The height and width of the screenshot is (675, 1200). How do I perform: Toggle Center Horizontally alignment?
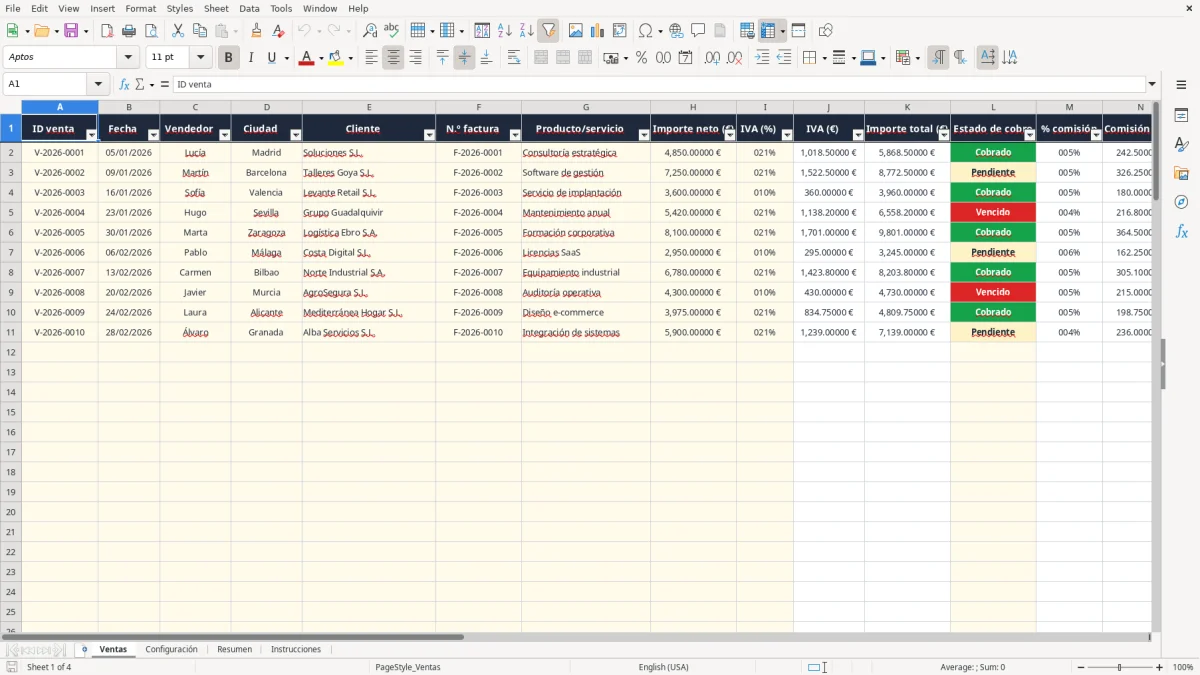[393, 58]
